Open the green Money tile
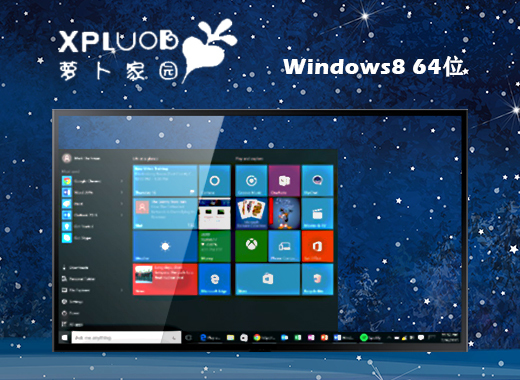The height and width of the screenshot is (380, 520). [x=214, y=246]
